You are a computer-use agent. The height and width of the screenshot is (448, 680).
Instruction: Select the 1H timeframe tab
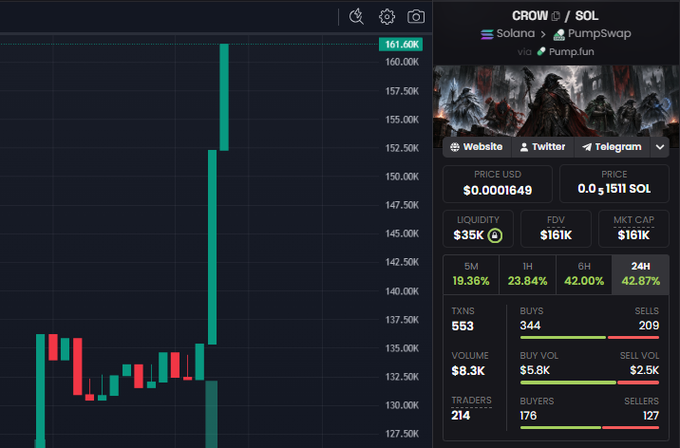tap(527, 275)
